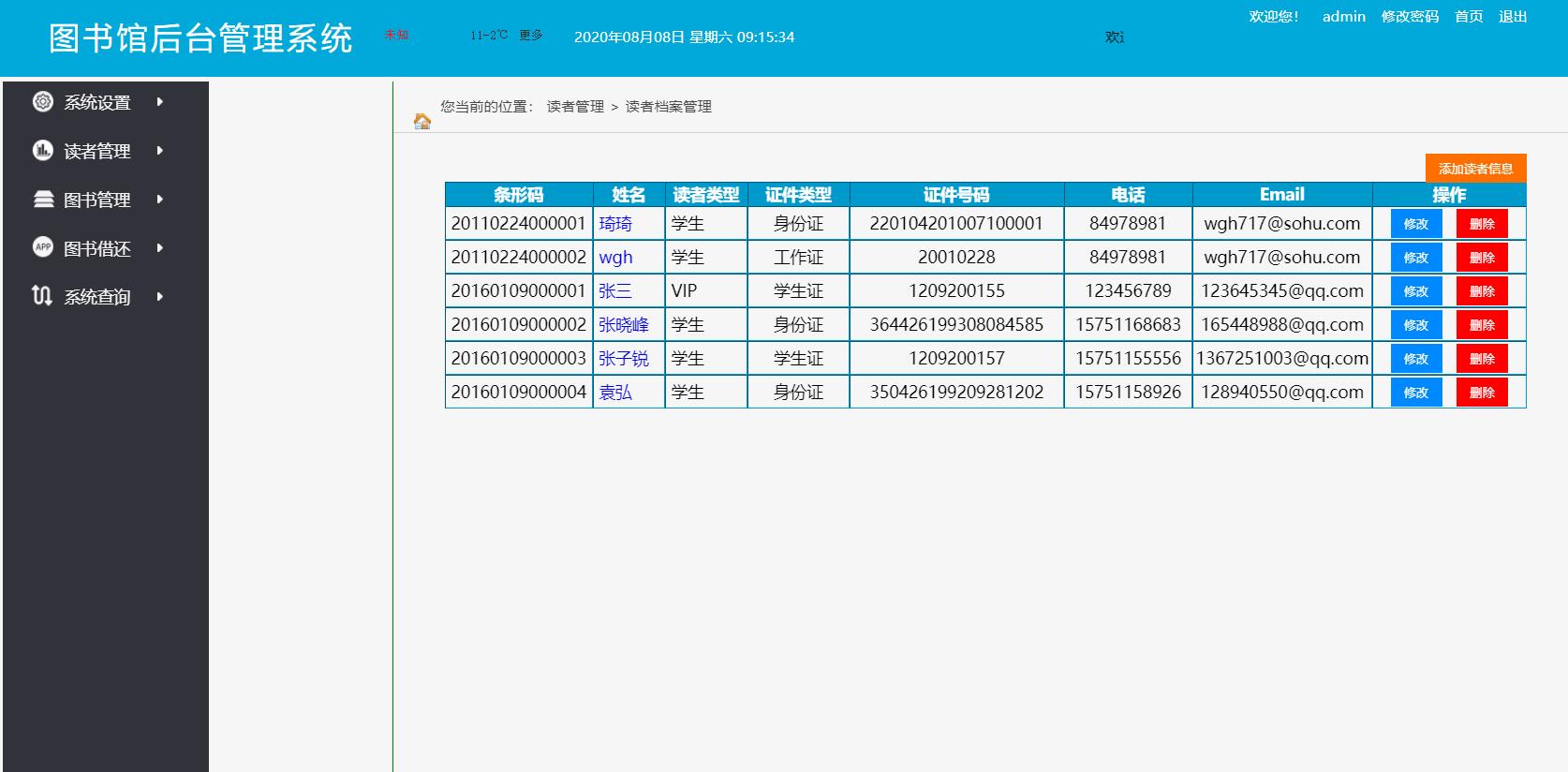Open reader name link 张子锐
This screenshot has width=1568, height=772.
pos(624,359)
